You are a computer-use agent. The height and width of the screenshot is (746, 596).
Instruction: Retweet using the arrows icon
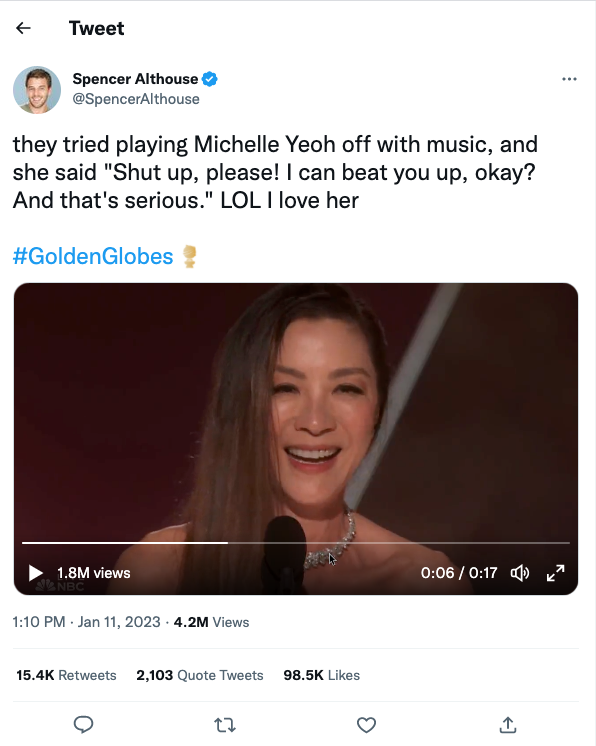pos(225,725)
